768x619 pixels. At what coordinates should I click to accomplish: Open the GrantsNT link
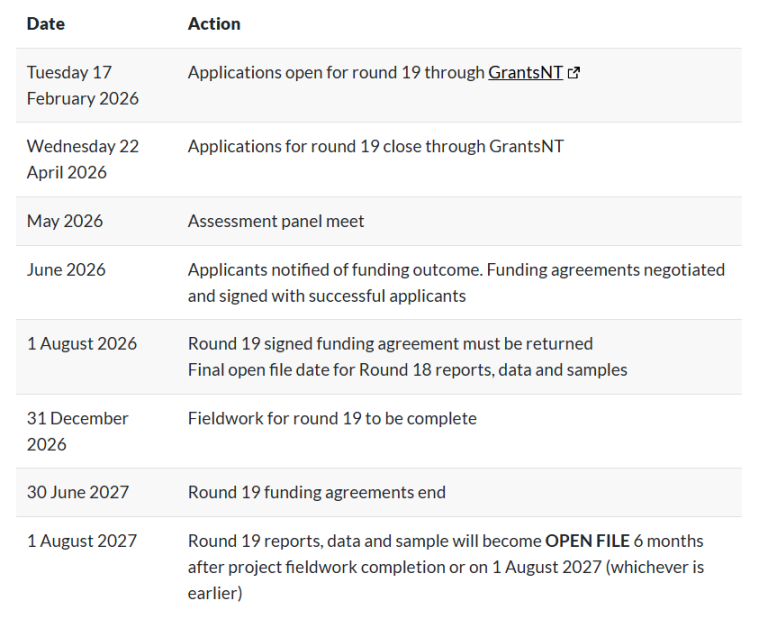pos(525,72)
